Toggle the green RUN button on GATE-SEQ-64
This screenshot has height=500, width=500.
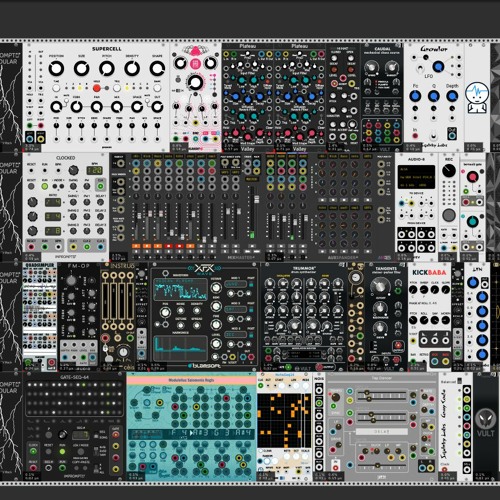tap(62, 452)
